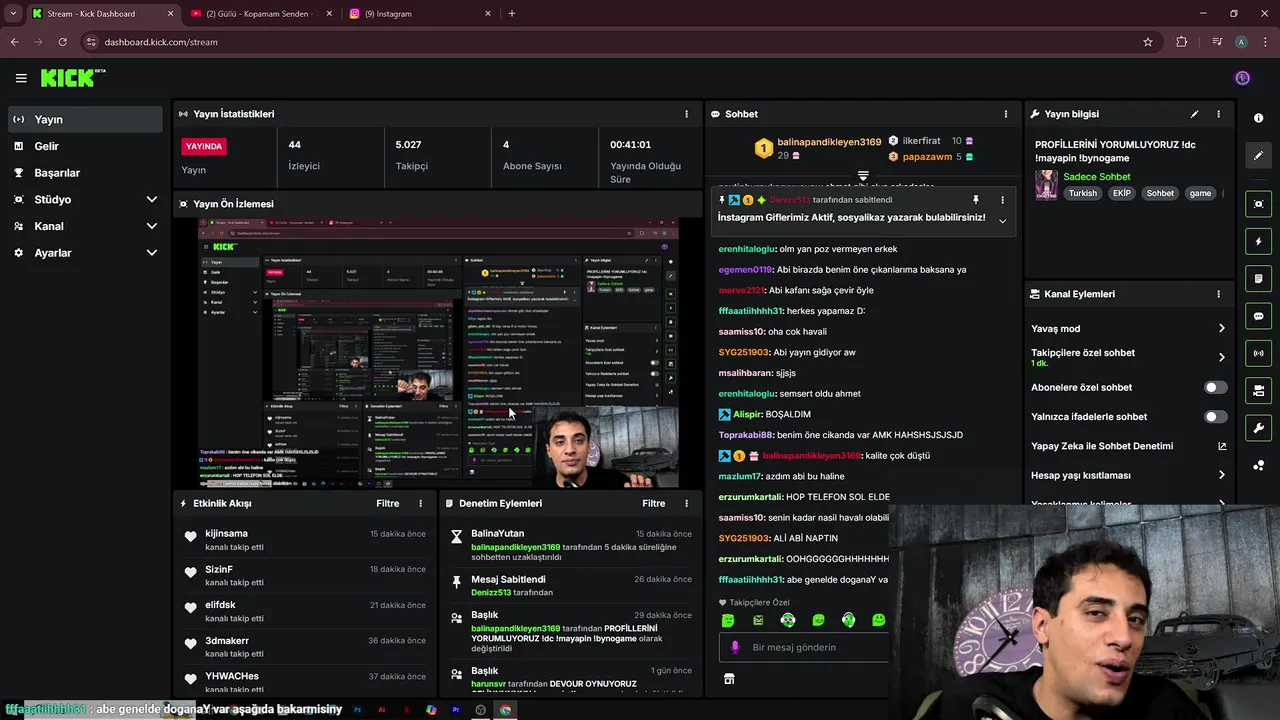Viewport: 1280px width, 720px height.
Task: Open the pinned message three-dot menu
Action: pos(1002,200)
